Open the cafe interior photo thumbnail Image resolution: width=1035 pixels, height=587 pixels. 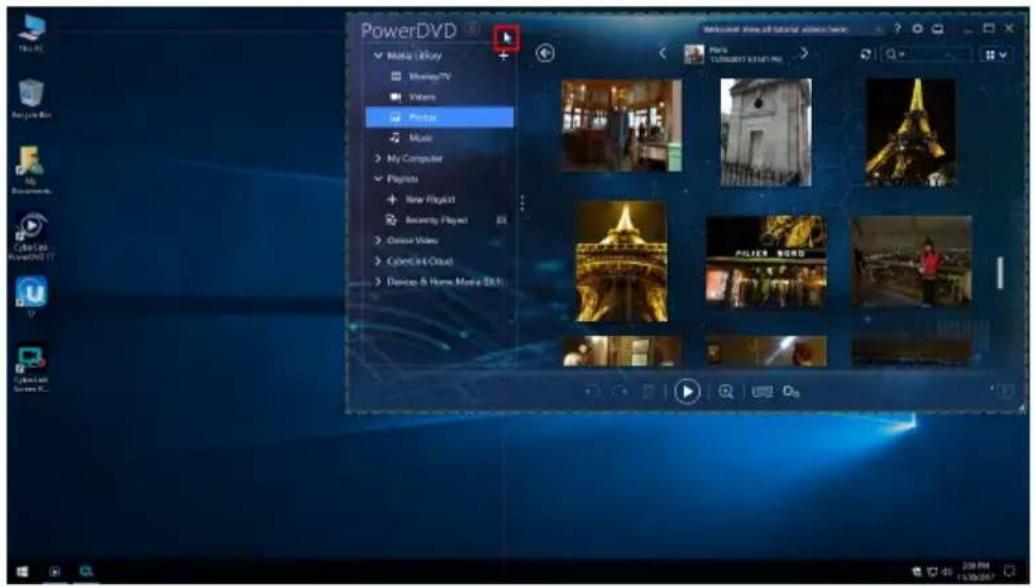621,125
